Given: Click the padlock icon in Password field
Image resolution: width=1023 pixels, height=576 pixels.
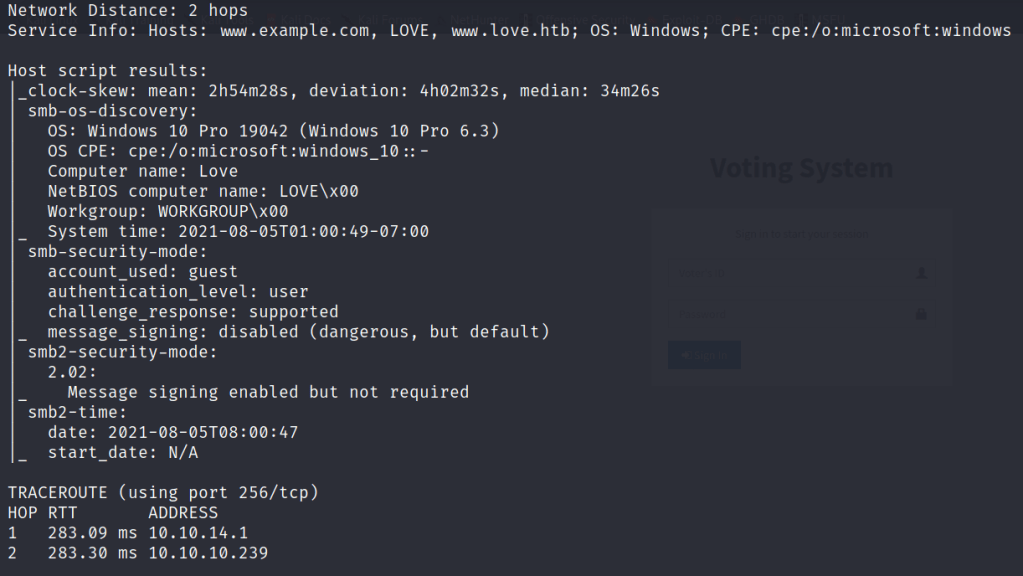Looking at the screenshot, I should point(921,314).
